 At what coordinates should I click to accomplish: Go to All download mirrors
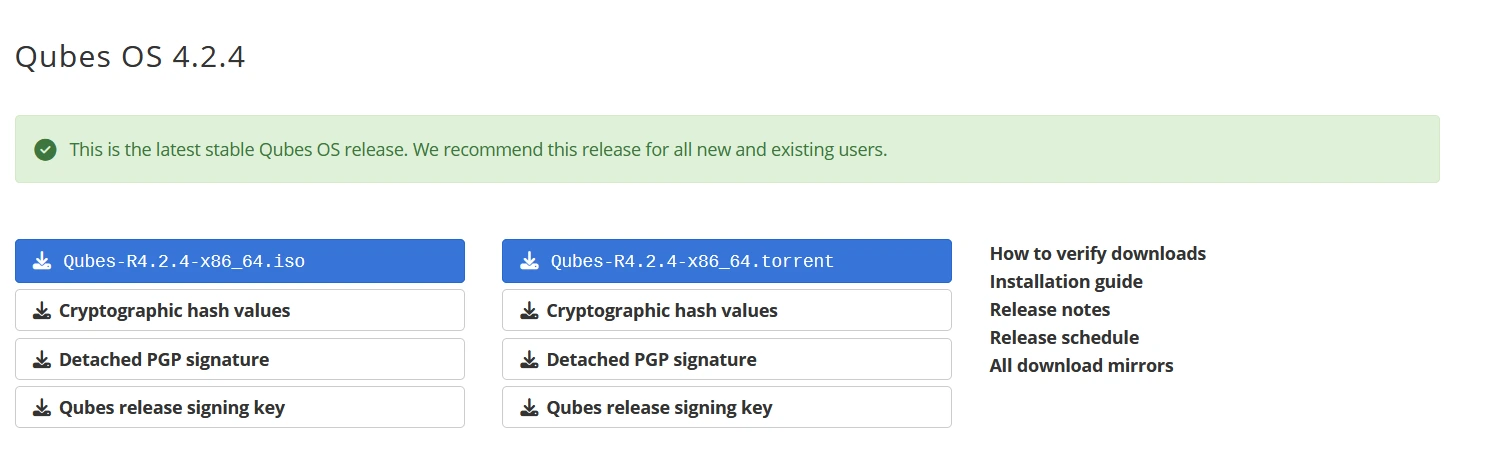tap(1081, 366)
